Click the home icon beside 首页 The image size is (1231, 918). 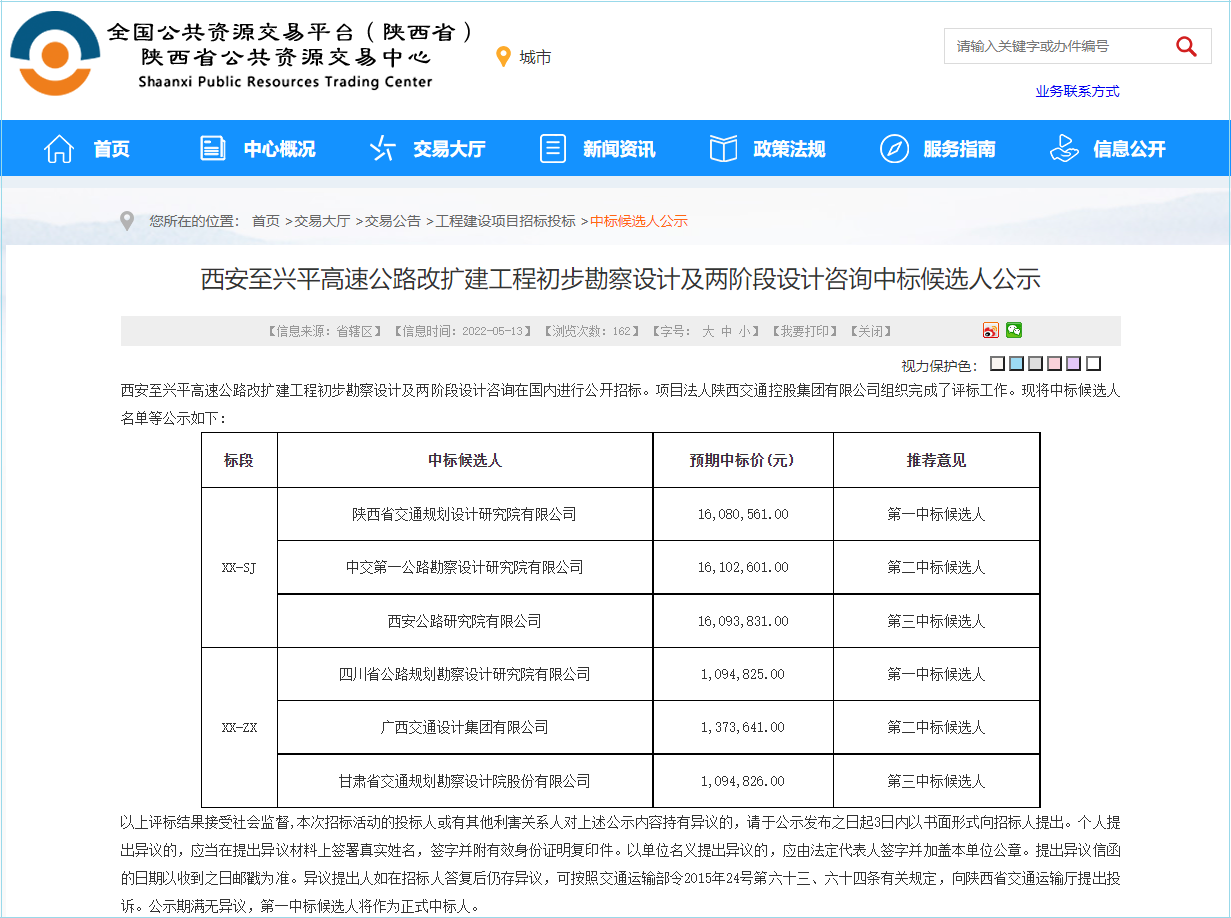point(60,149)
